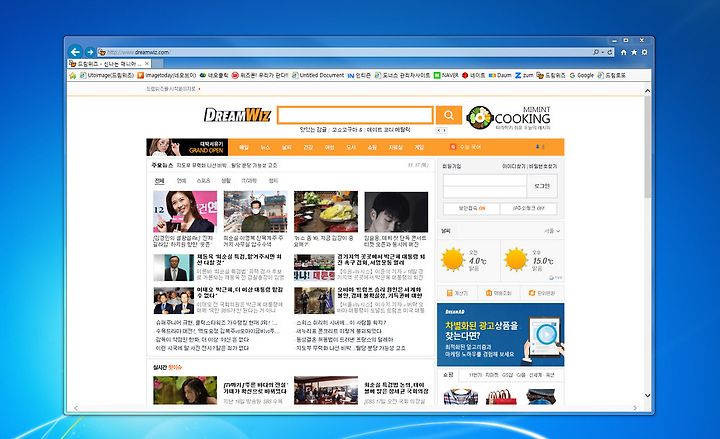The image size is (720, 439).
Task: Close the DreamWiz browser tab
Action: (147, 64)
